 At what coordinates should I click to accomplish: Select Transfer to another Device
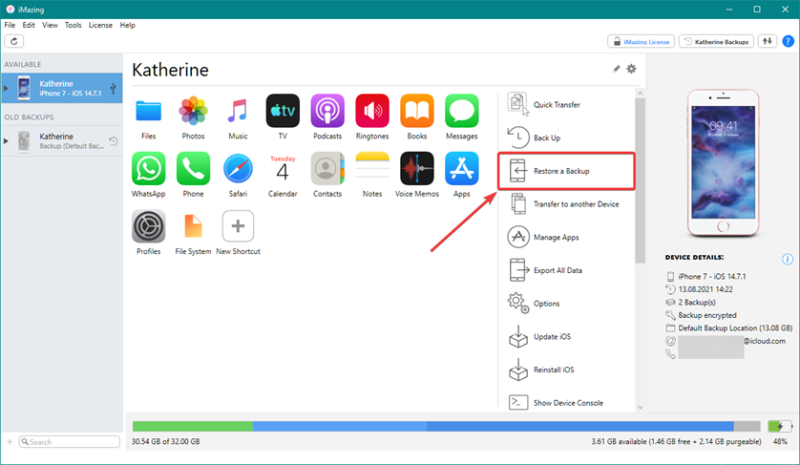576,204
